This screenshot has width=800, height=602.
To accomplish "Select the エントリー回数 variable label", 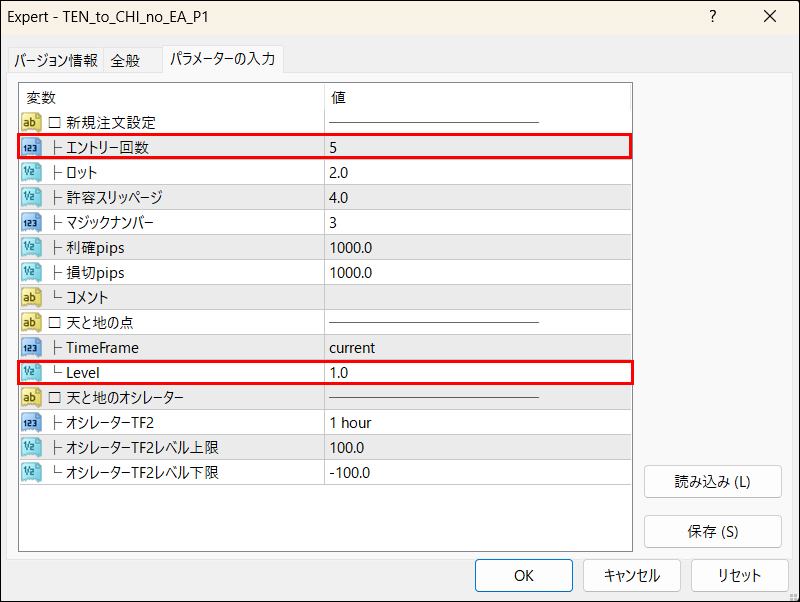I will point(107,147).
